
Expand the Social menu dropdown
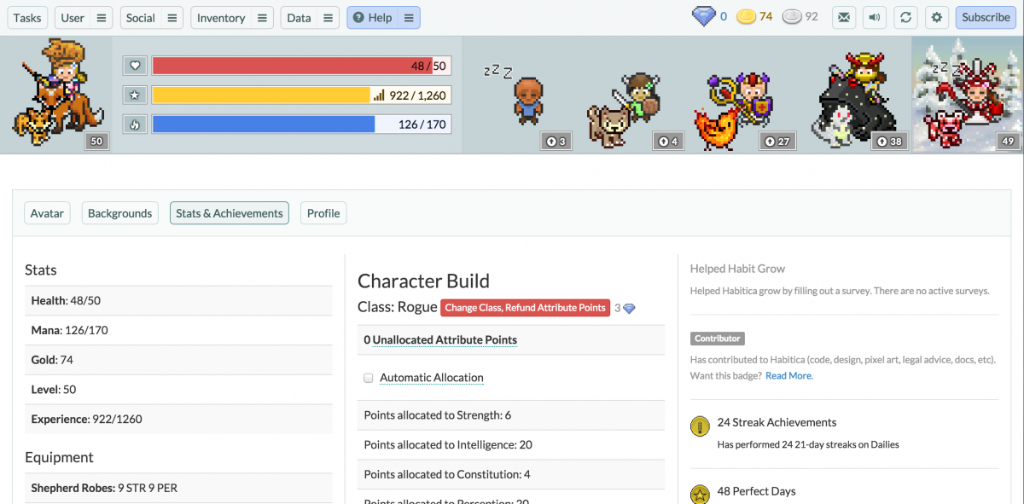coord(172,18)
